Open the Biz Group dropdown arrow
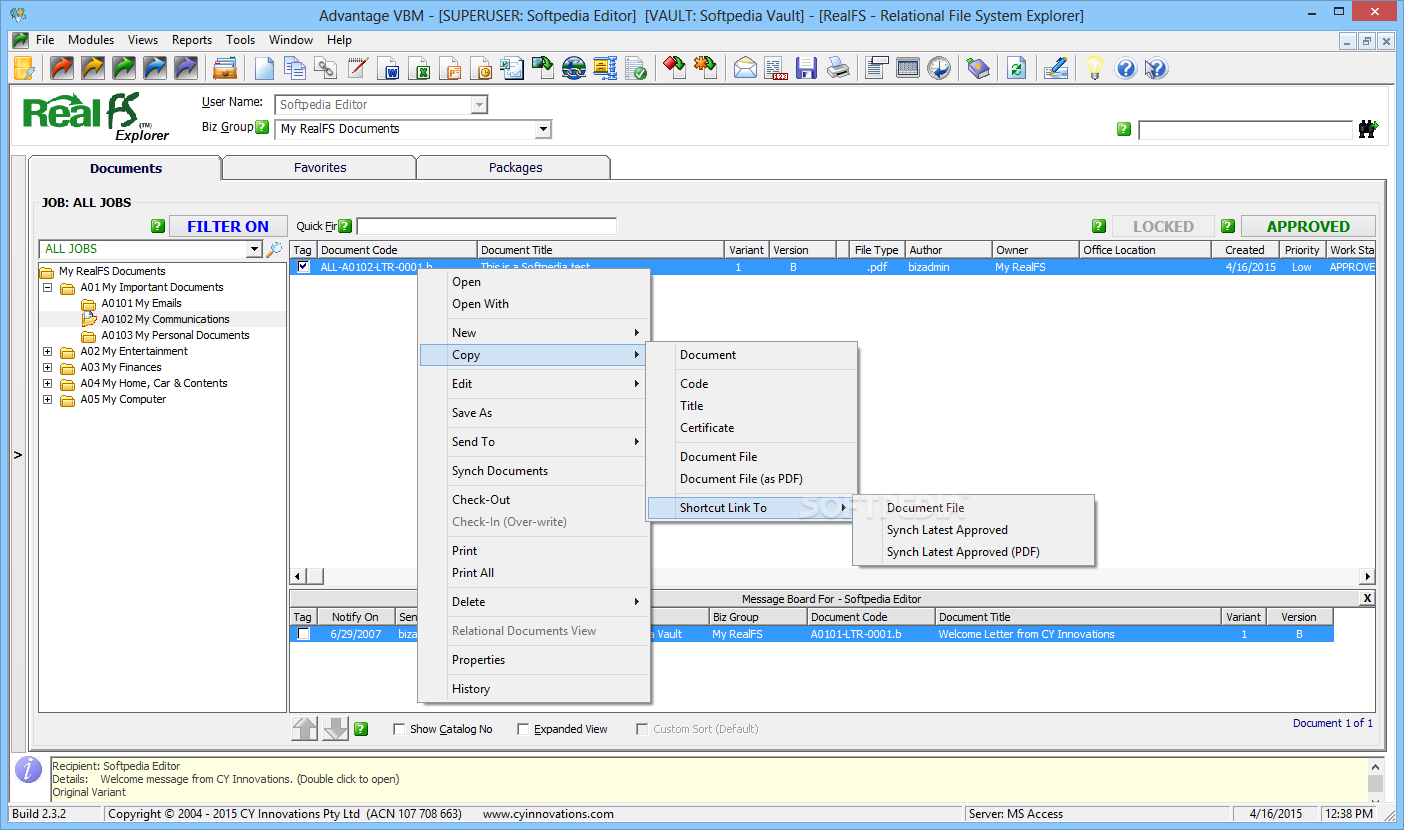1404x830 pixels. point(543,129)
